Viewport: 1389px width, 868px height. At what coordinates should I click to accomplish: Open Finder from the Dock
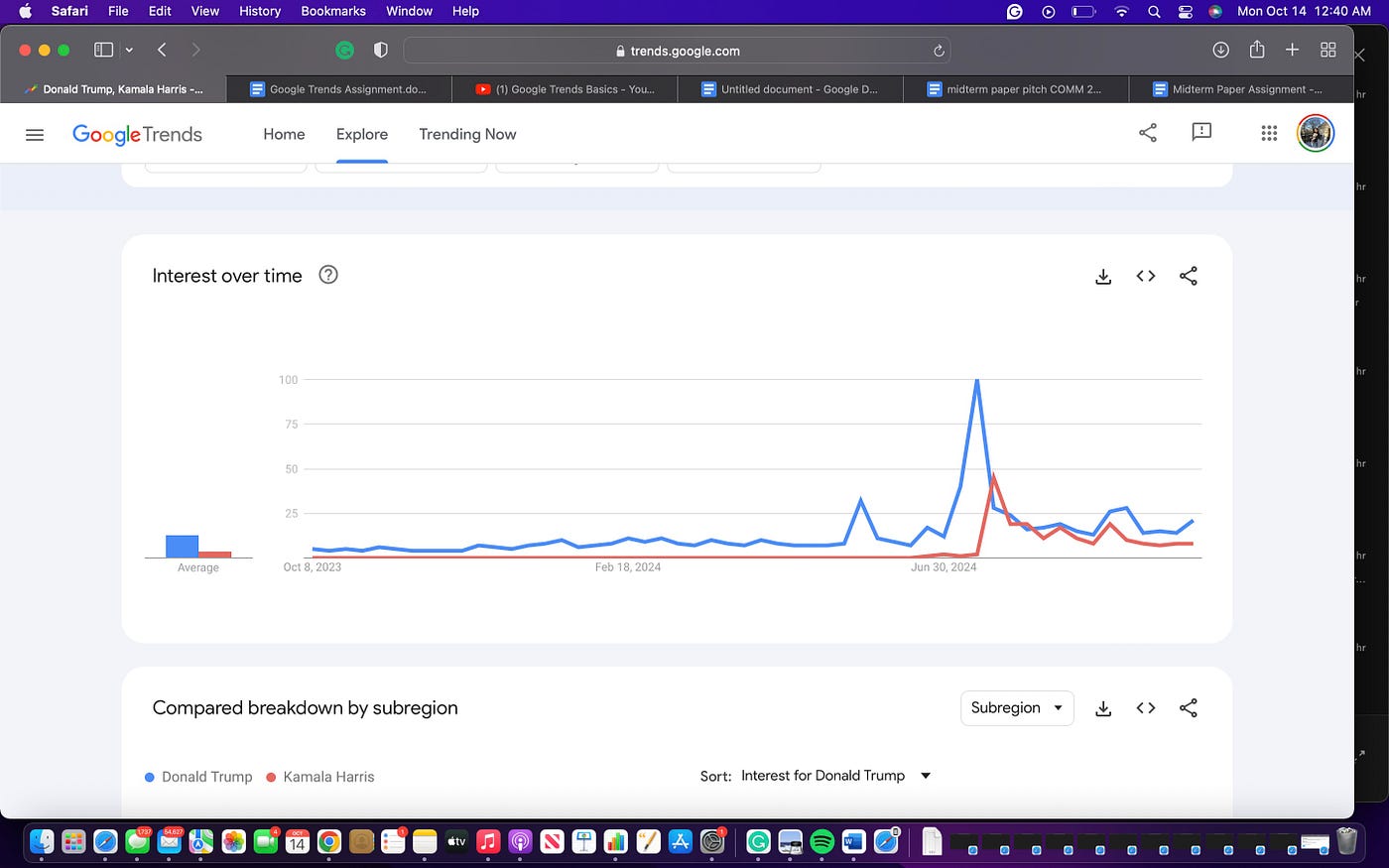tap(42, 841)
